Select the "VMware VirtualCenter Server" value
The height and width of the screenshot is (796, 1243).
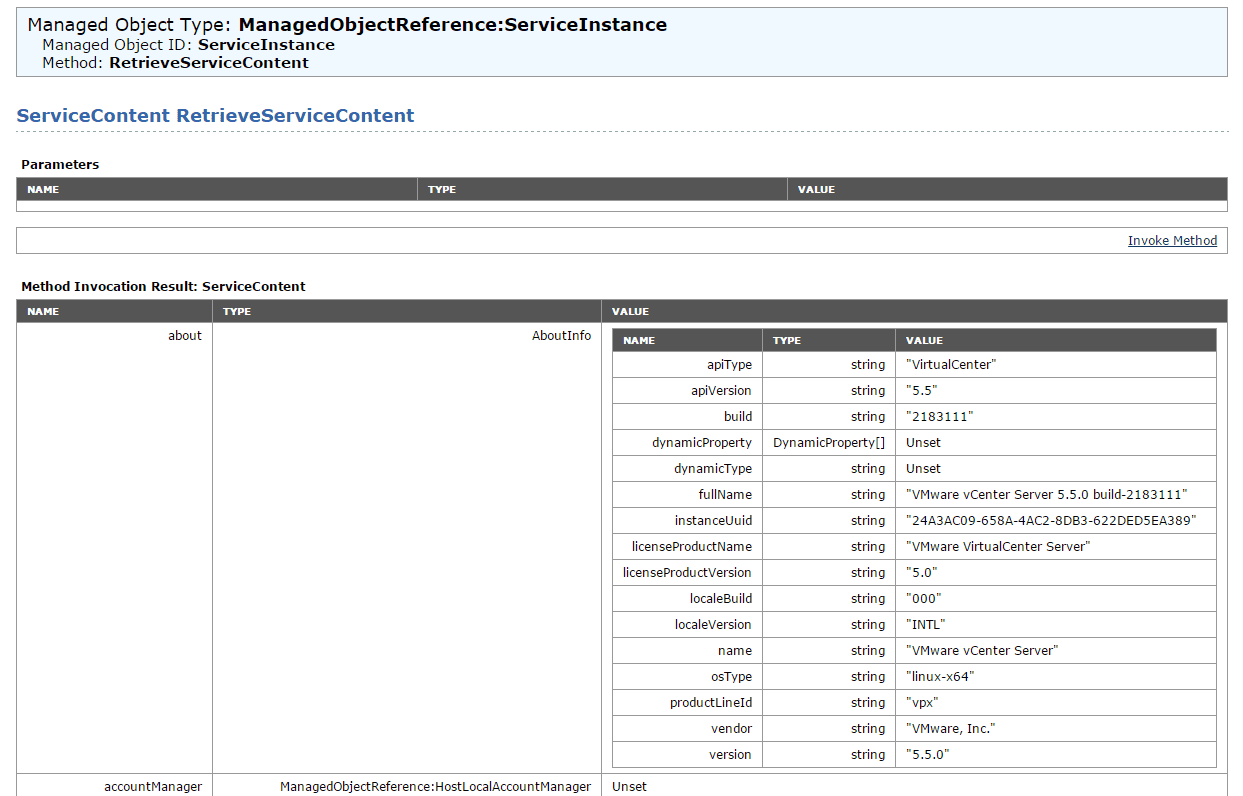click(x=997, y=547)
